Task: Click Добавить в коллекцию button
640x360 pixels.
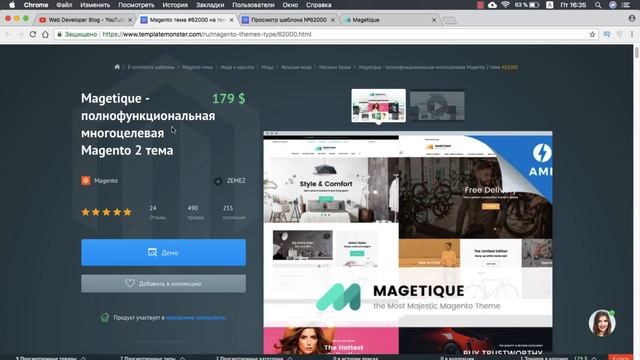Action: pos(163,284)
